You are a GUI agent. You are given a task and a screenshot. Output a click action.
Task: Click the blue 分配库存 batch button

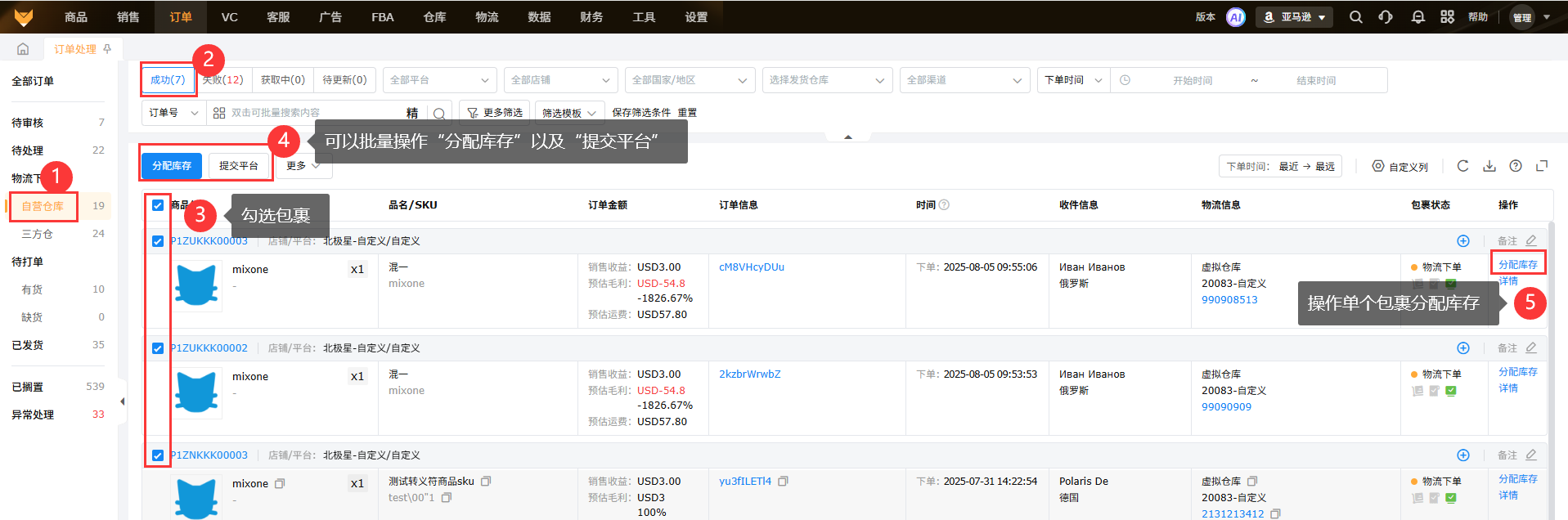[172, 166]
